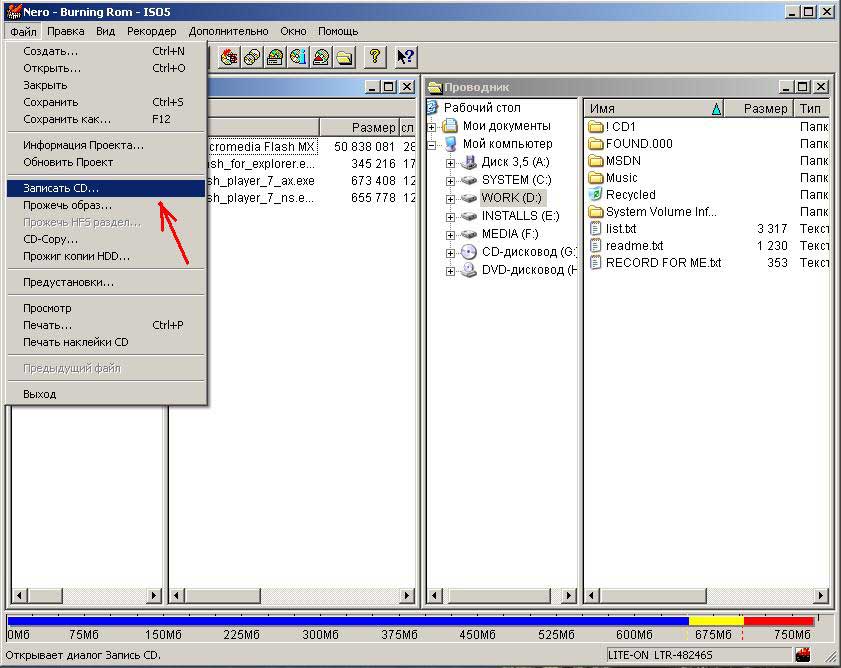Click the red overburn segment of capacity bar
This screenshot has width=841, height=668.
[x=779, y=621]
